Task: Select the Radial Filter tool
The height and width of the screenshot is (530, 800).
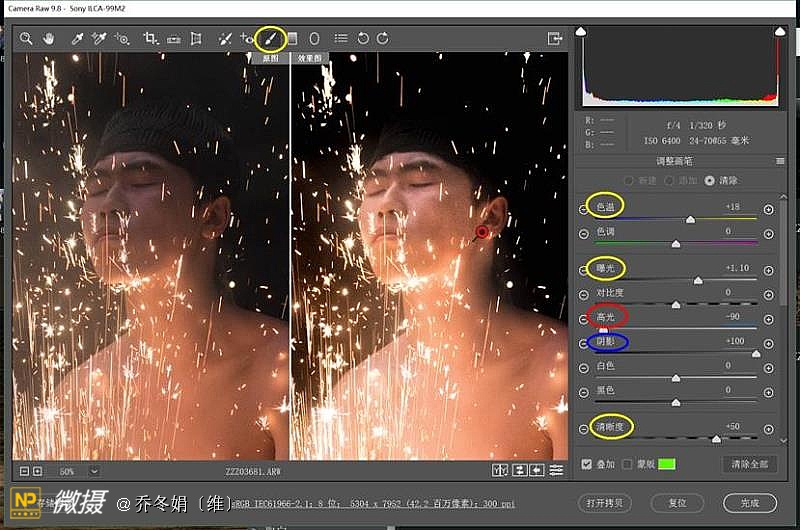Action: point(314,39)
